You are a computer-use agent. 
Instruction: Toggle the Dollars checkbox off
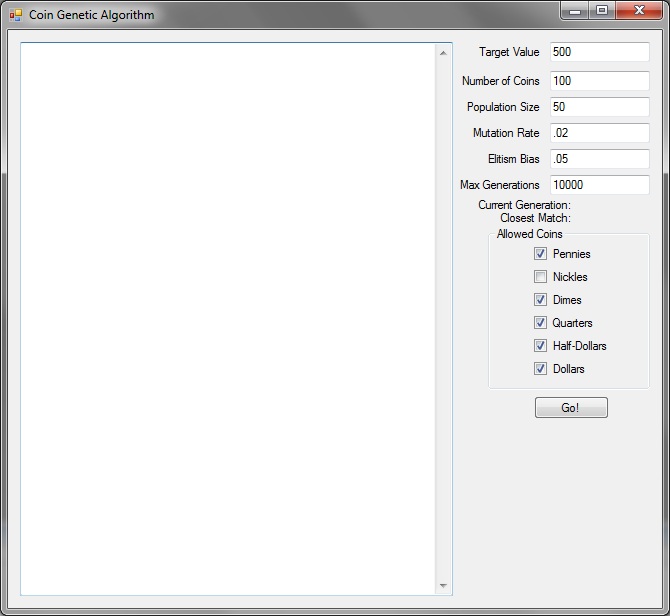(541, 369)
